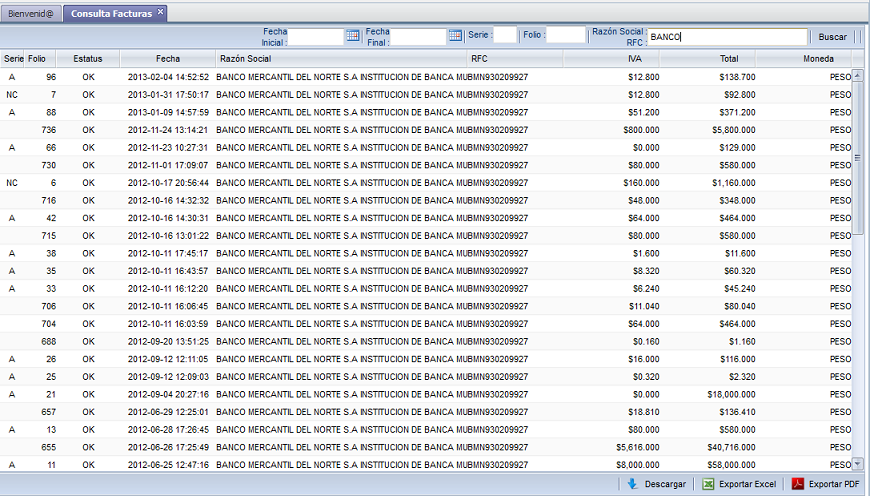Click the Descargar download arrow icon

point(632,484)
